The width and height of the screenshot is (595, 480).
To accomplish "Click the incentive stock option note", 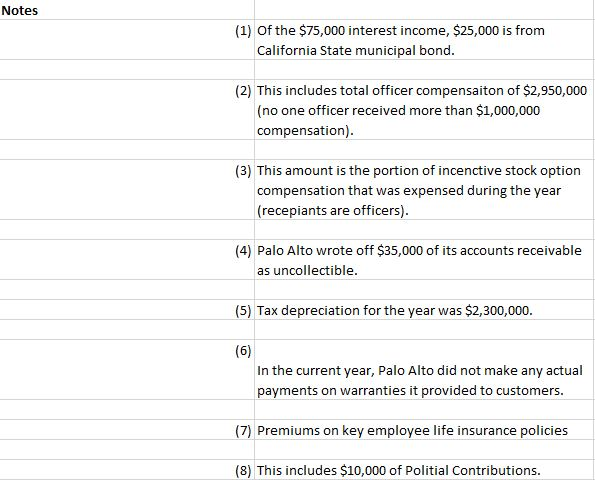I will [x=424, y=190].
